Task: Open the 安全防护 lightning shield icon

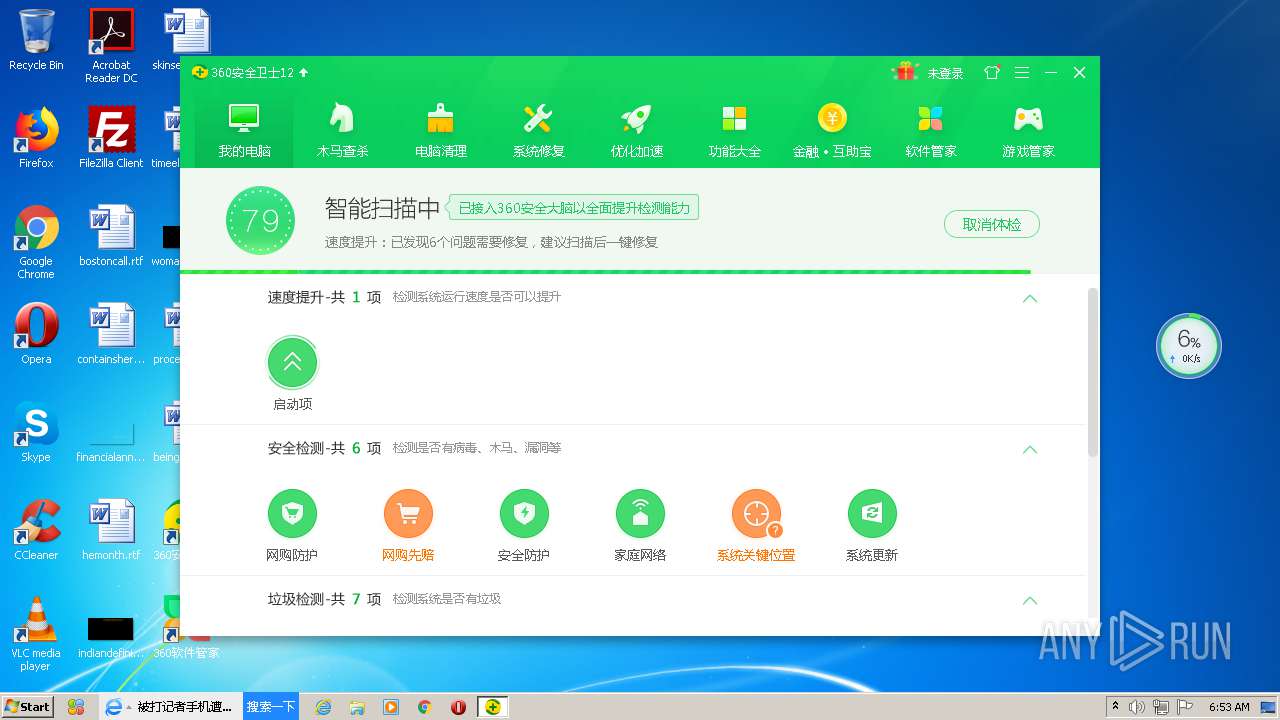Action: (x=524, y=514)
